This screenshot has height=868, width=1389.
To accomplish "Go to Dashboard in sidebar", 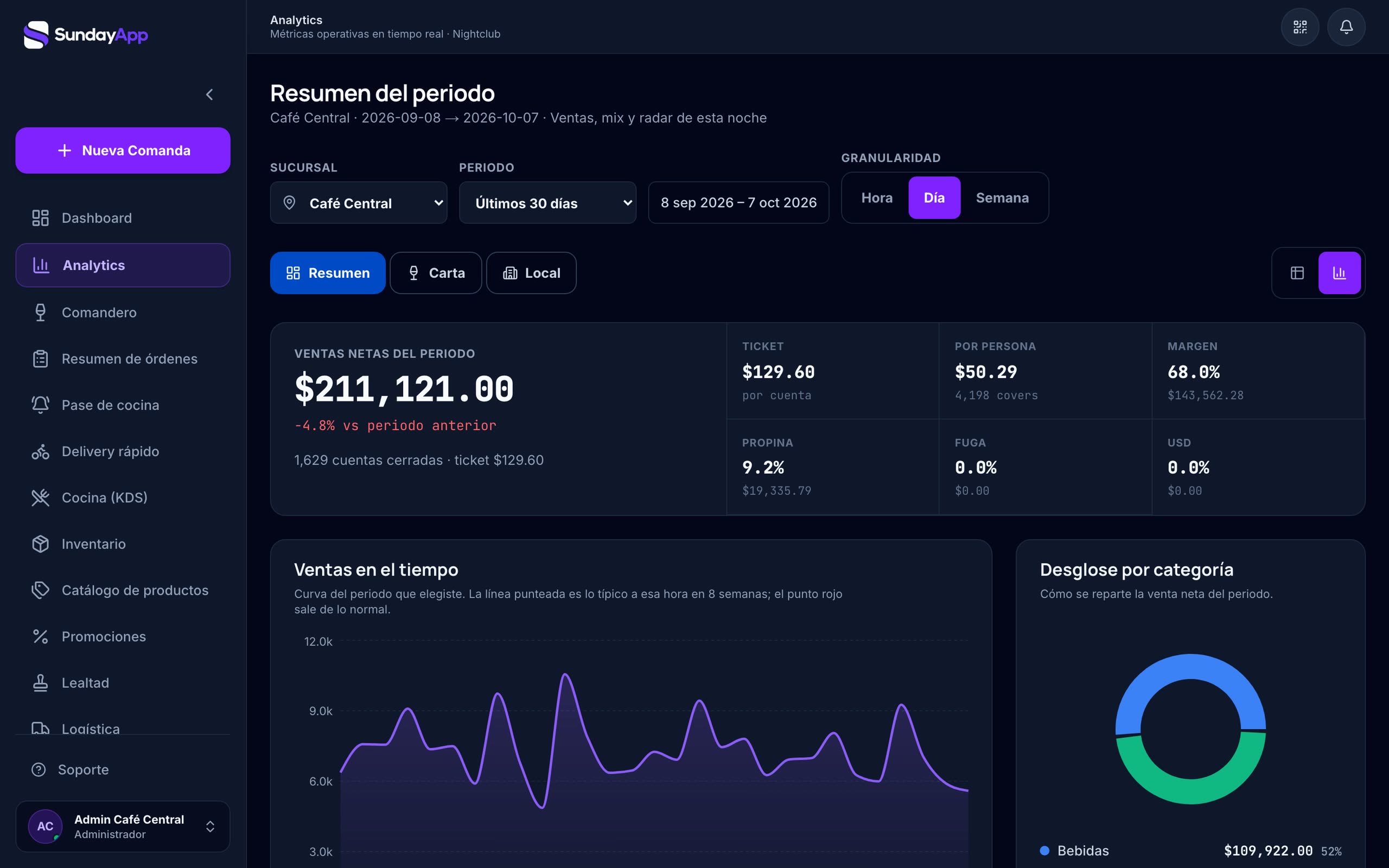I will [x=123, y=218].
